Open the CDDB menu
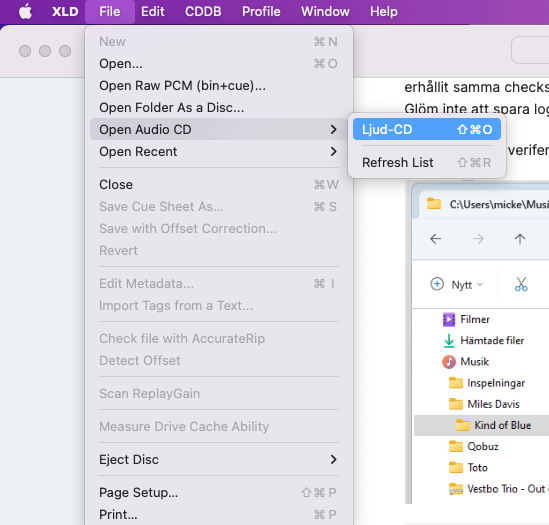Screen dimensions: 549x525 coord(203,12)
